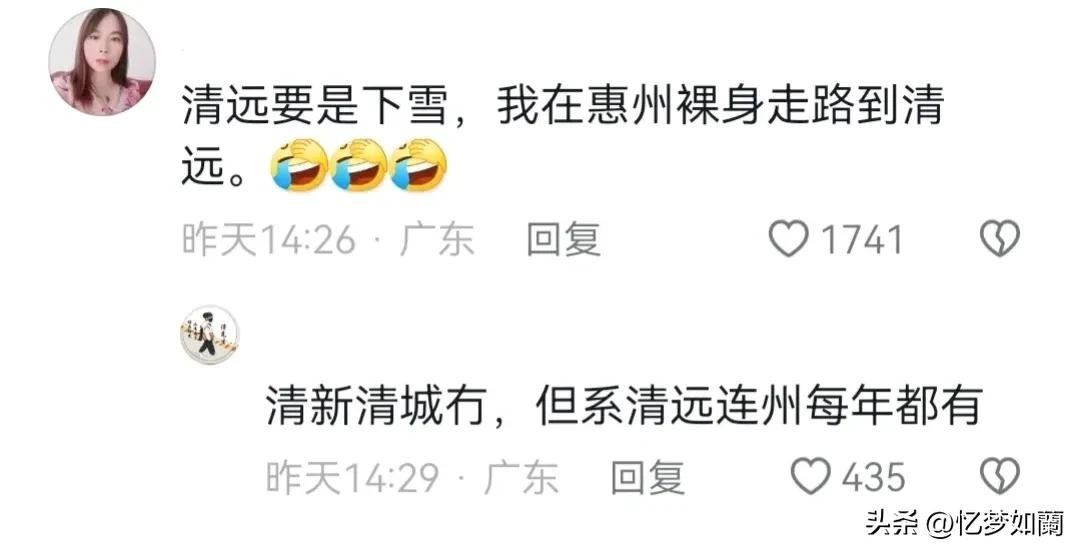Viewport: 1080px width, 553px height.
Task: Like the reply with 435 likes
Action: tap(811, 477)
